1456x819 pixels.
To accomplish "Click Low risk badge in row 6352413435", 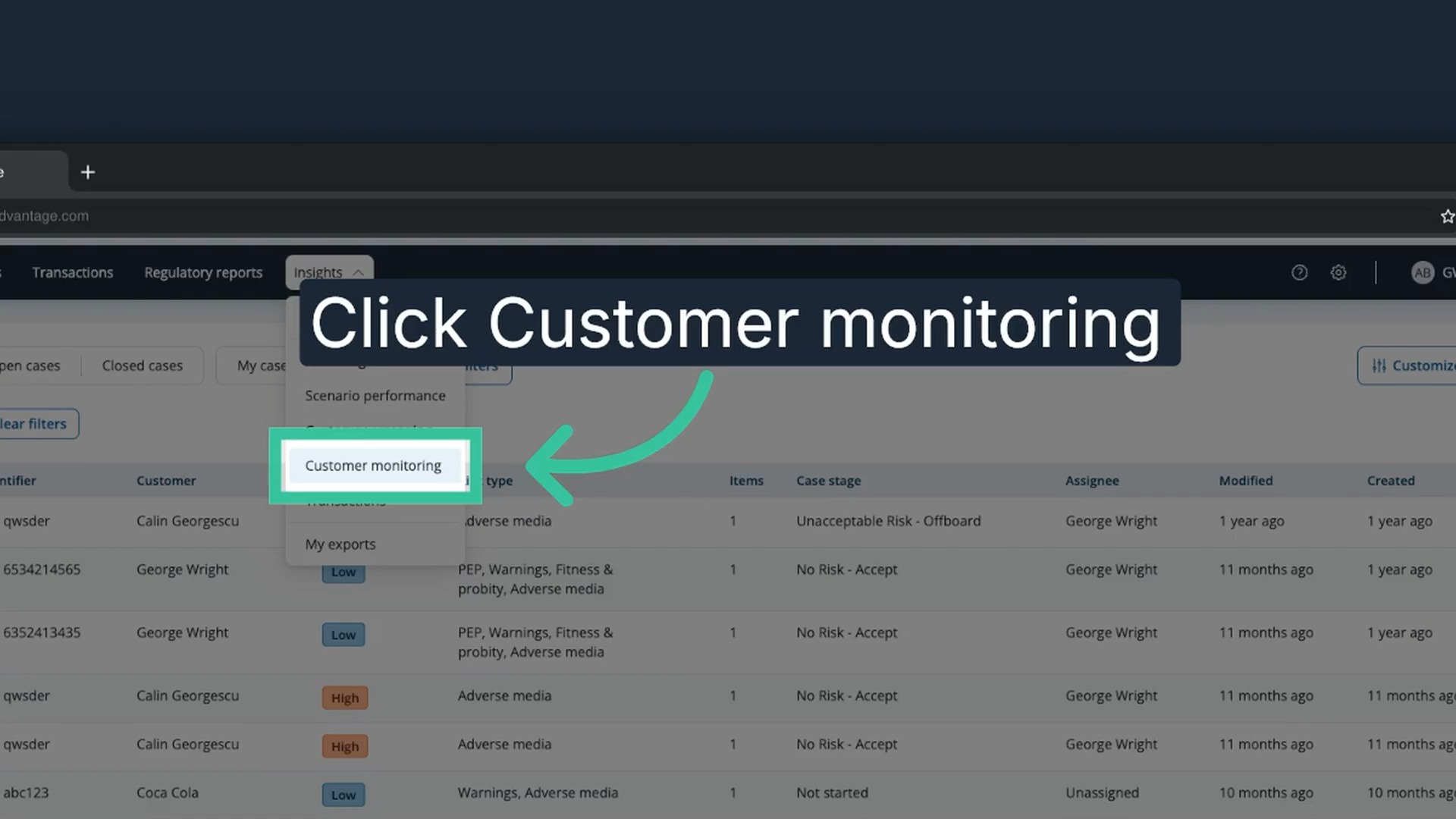I will (344, 635).
